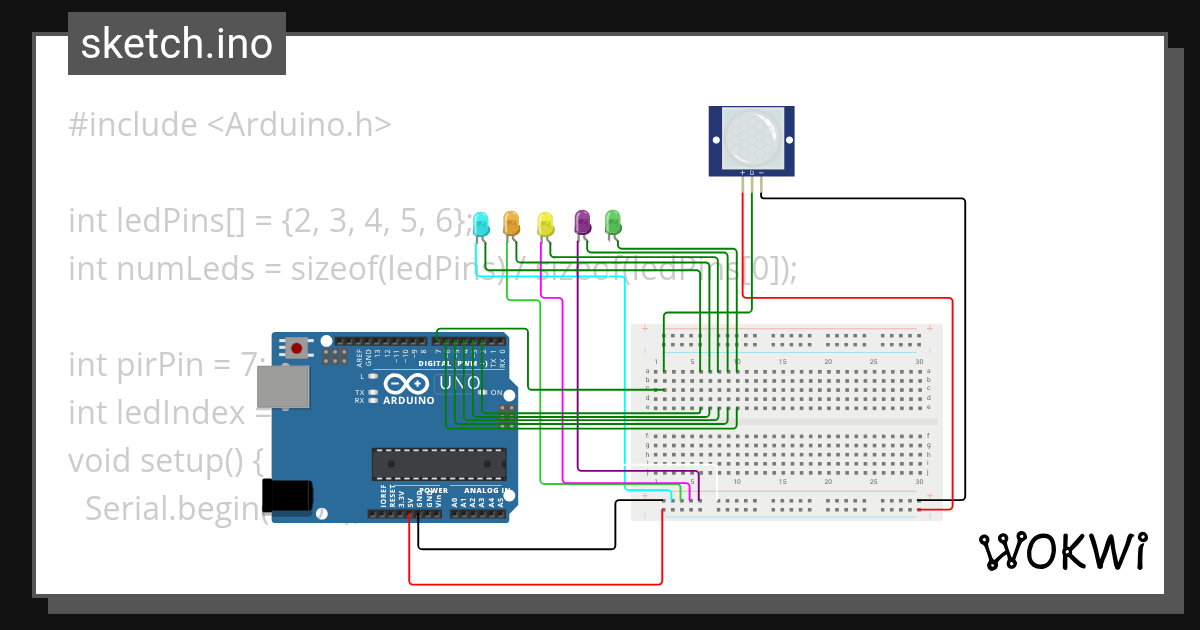This screenshot has height=630, width=1200.
Task: Click the yellow LED component
Action: click(545, 223)
